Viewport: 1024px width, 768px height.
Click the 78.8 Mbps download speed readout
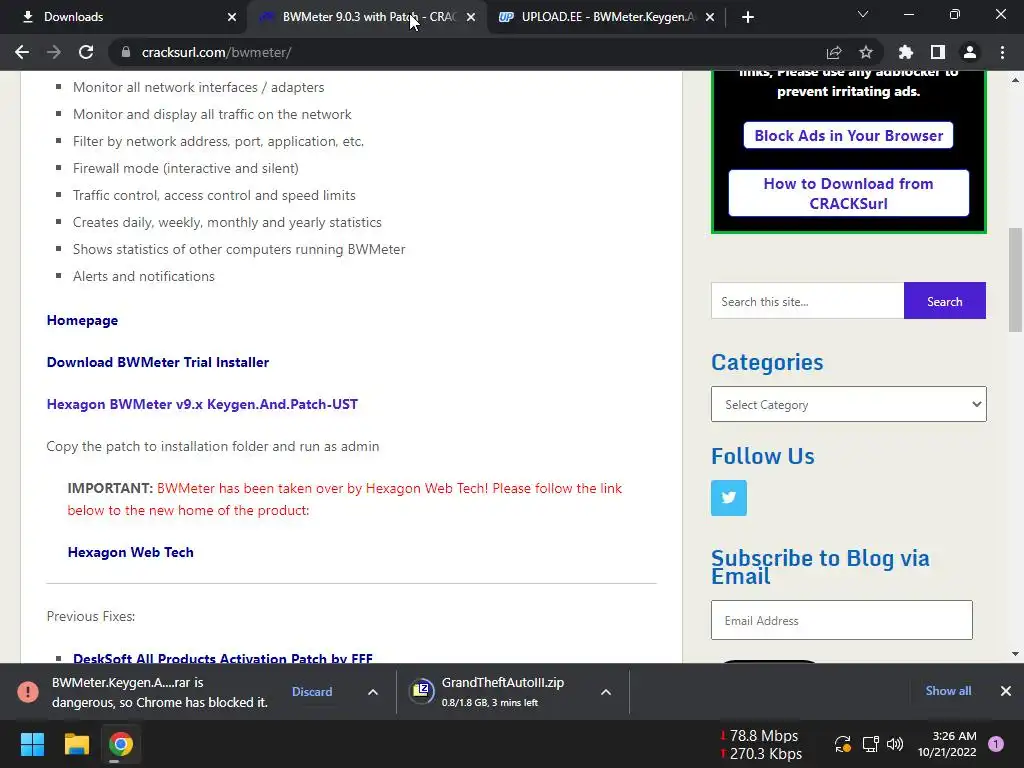tap(758, 736)
